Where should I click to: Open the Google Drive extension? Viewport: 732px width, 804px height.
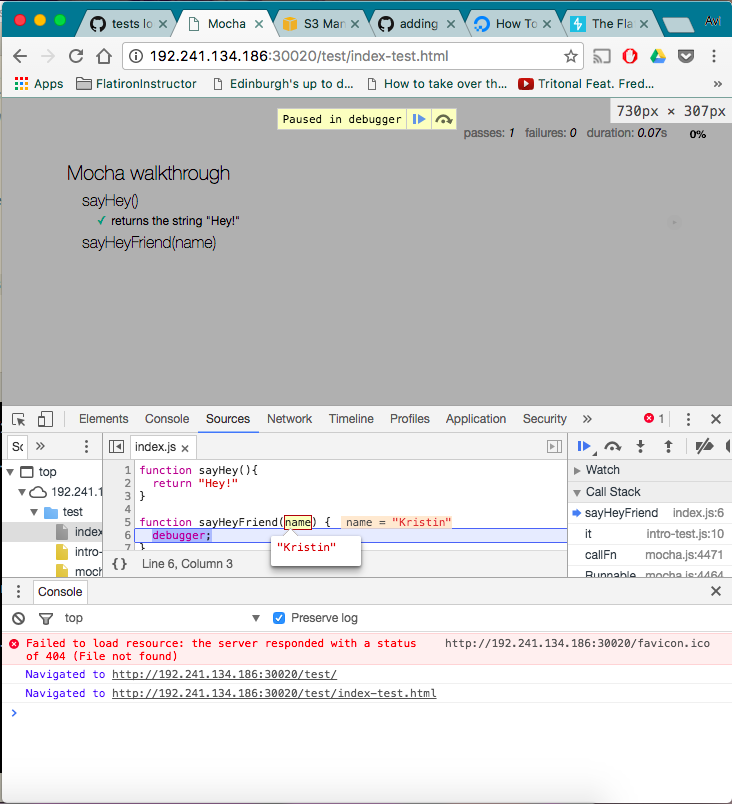(x=658, y=56)
